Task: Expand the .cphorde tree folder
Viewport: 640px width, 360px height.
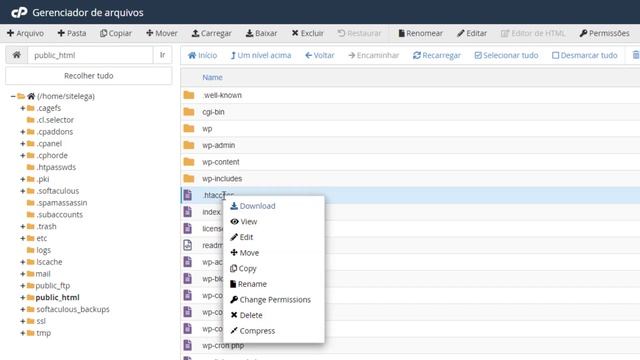Action: pyautogui.click(x=23, y=156)
